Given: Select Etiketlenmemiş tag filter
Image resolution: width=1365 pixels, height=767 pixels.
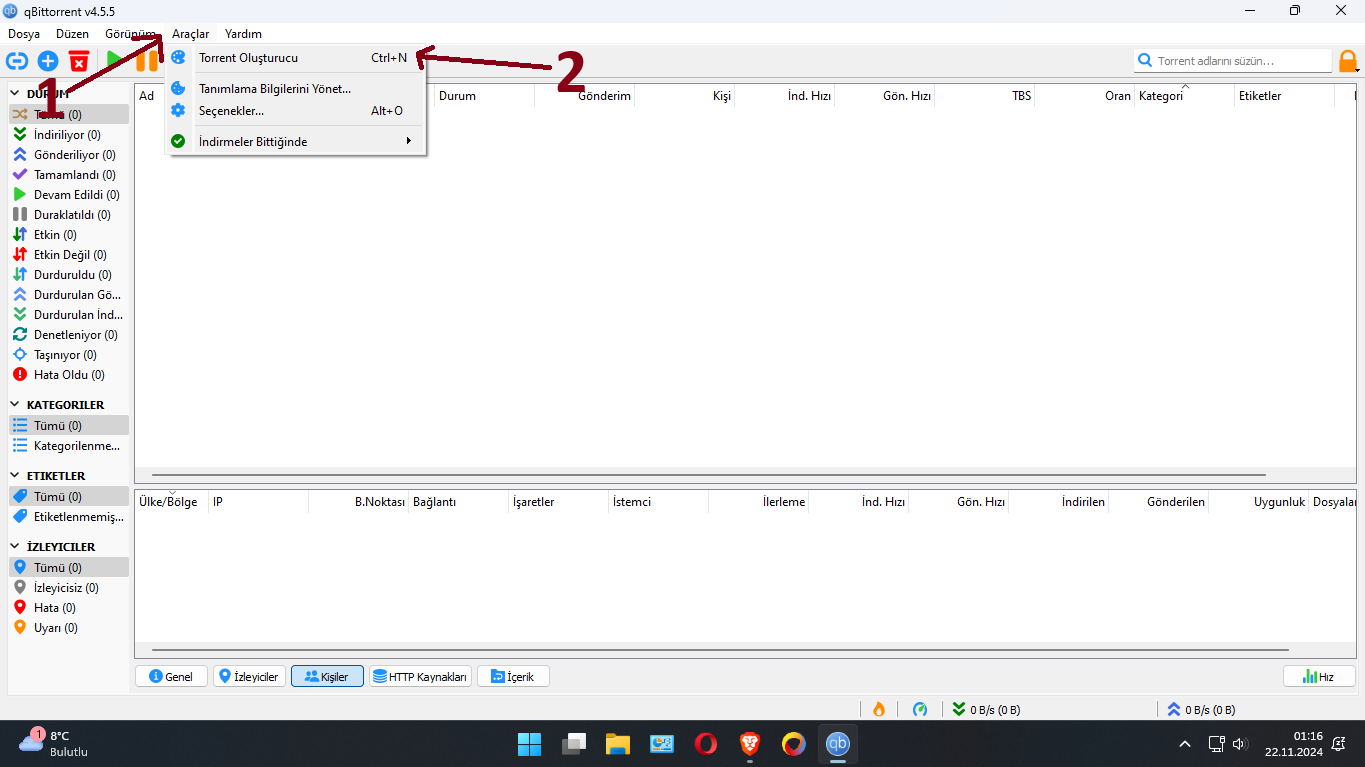Looking at the screenshot, I should point(67,517).
